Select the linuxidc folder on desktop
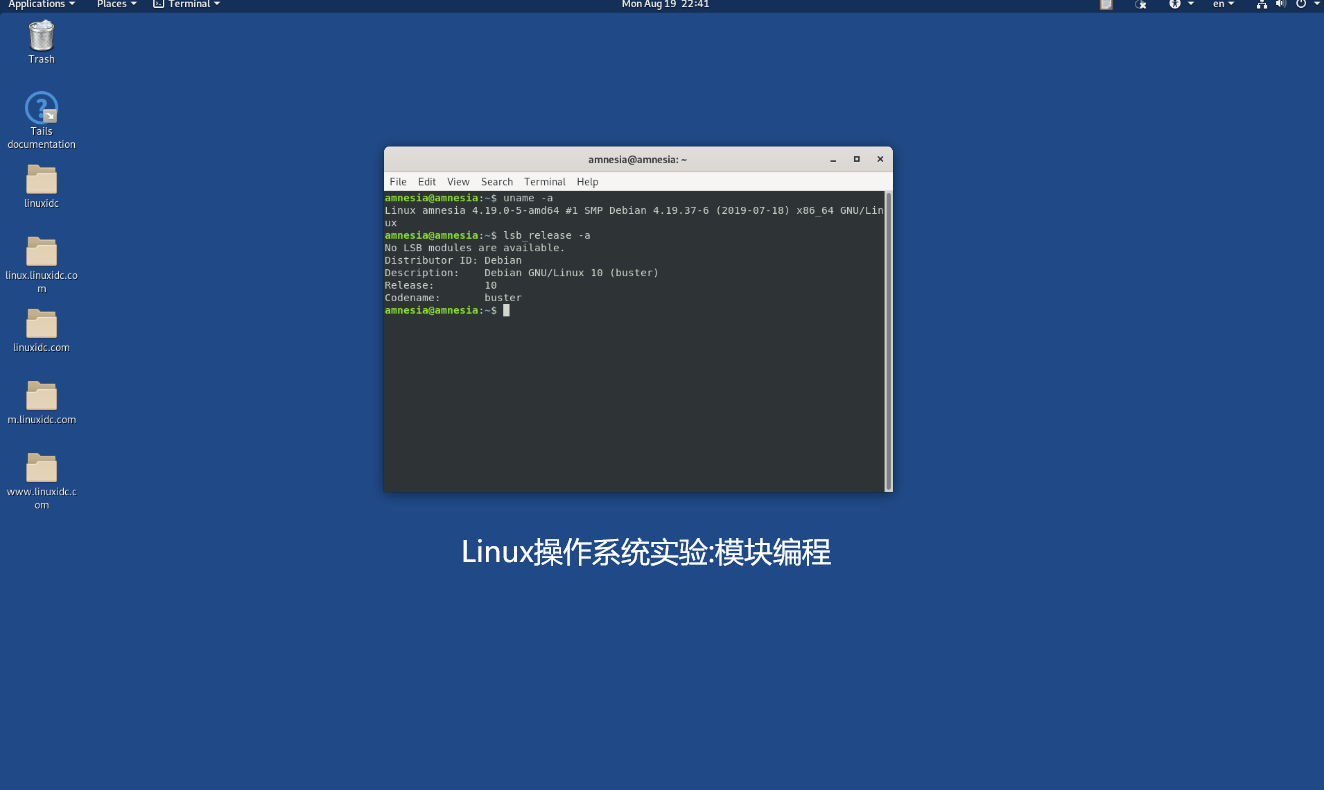 click(41, 180)
